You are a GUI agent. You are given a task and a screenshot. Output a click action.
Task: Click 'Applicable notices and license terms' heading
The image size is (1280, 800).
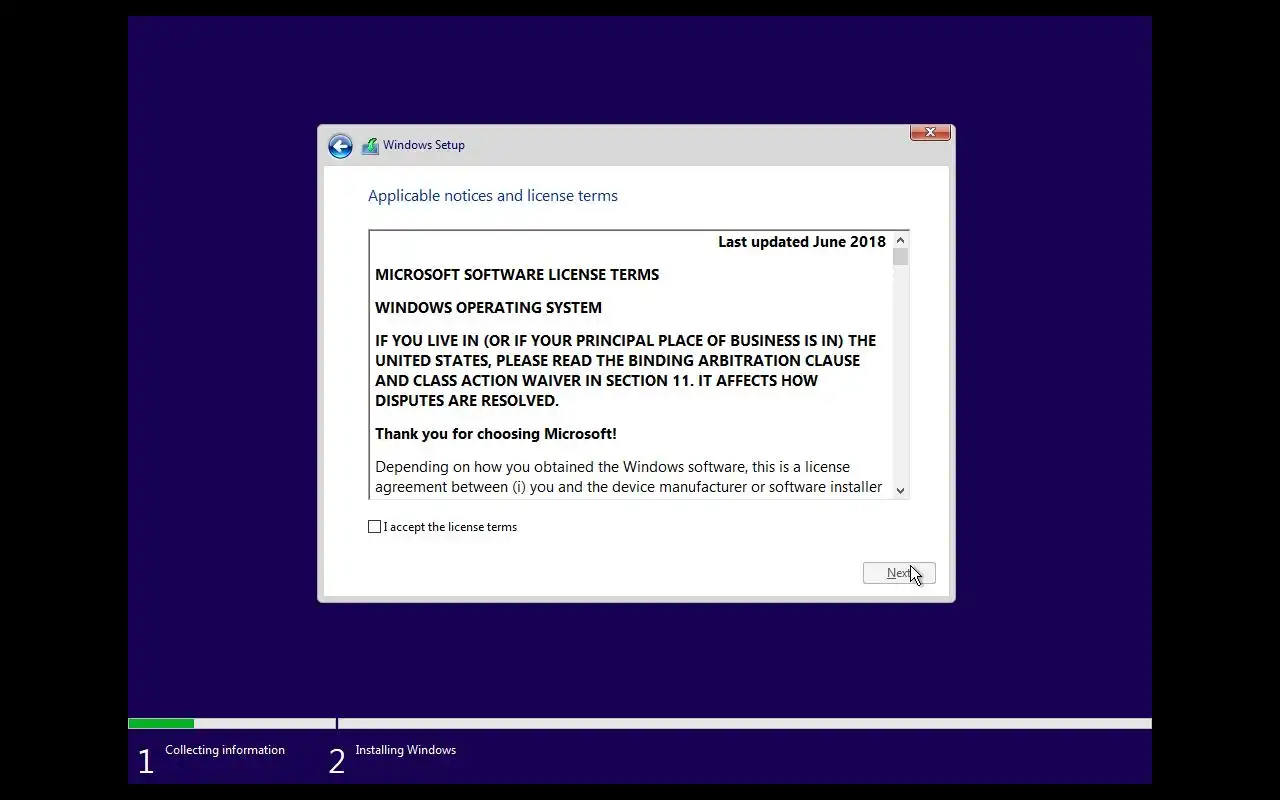tap(493, 196)
